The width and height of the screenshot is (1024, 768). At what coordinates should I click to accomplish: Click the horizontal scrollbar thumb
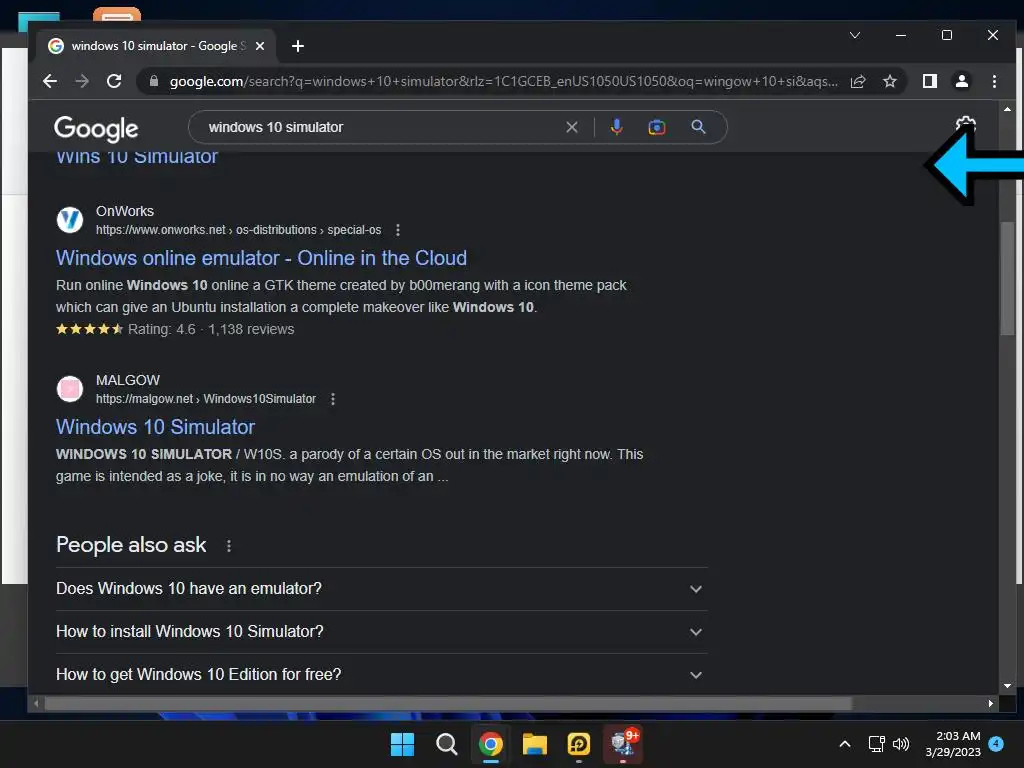coord(448,703)
